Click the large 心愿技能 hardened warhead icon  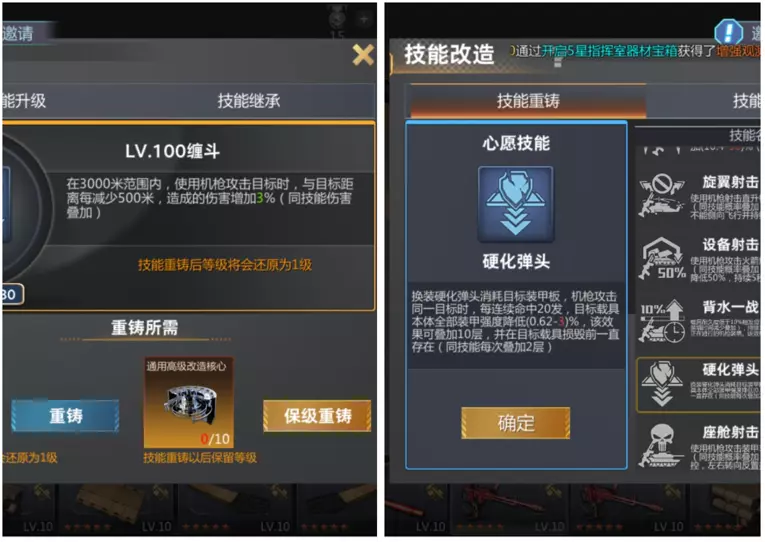click(x=516, y=204)
